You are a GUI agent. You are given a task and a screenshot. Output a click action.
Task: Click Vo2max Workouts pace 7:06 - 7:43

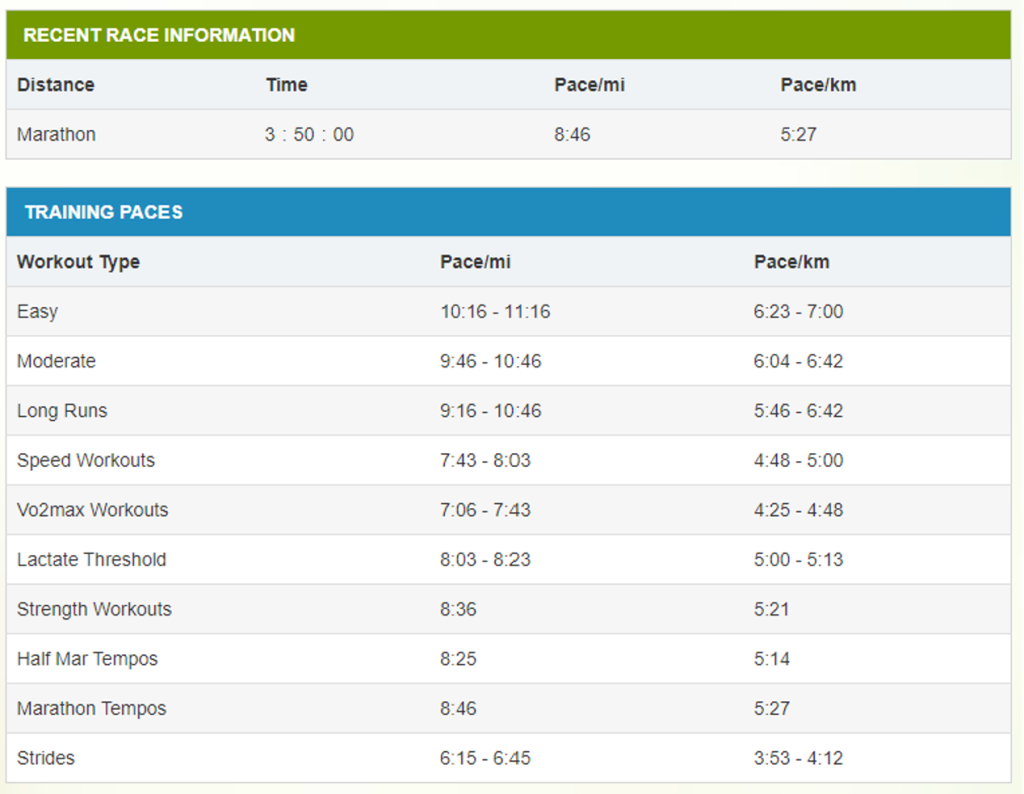[485, 510]
